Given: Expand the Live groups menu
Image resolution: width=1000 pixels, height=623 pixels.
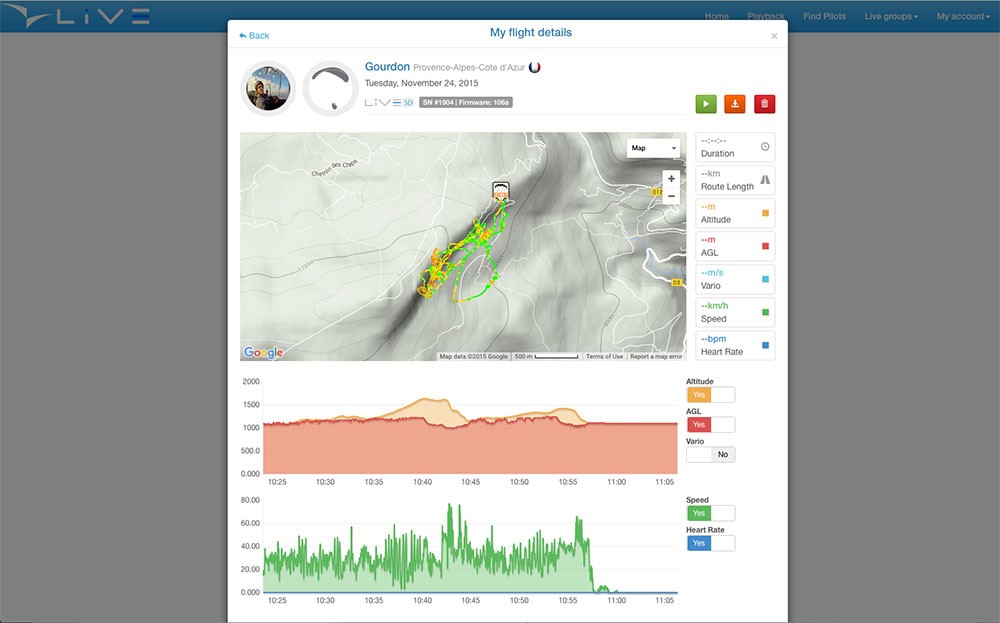Looking at the screenshot, I should (891, 16).
